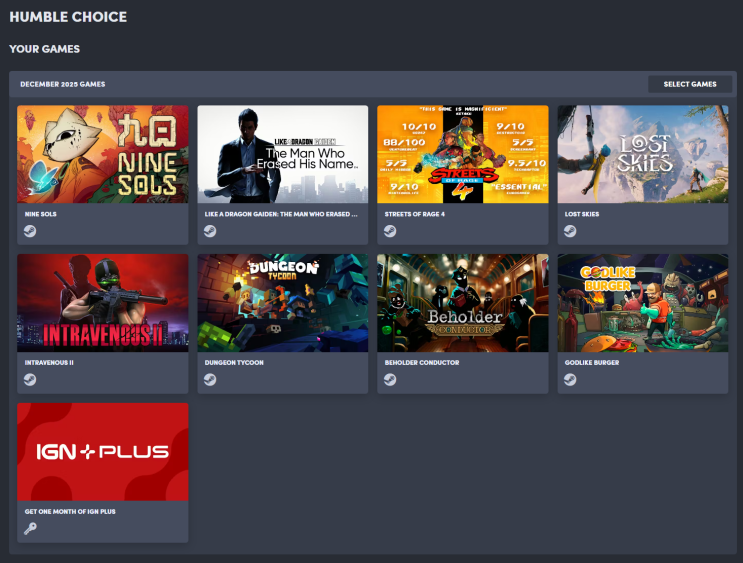Open the Lost Skies cover image
The width and height of the screenshot is (743, 563).
[x=643, y=154]
